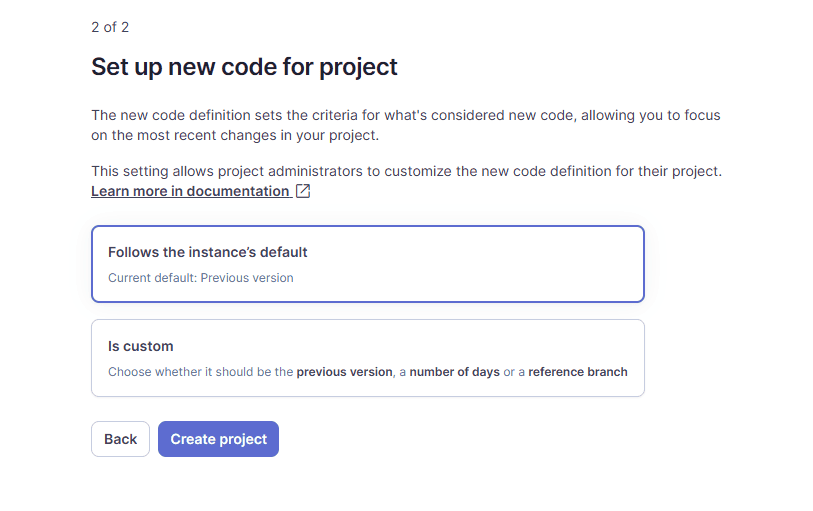Click the Current default: Previous version text

coord(200,278)
